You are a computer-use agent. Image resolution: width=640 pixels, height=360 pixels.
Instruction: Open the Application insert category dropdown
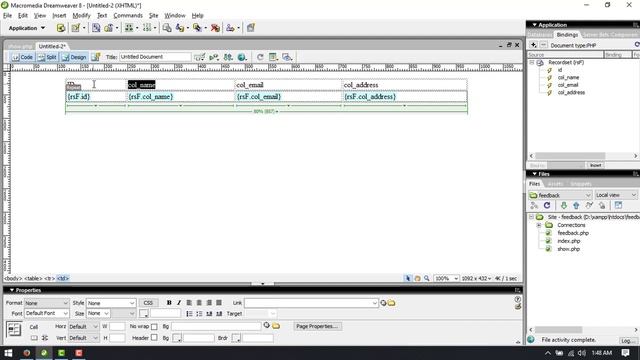27,28
